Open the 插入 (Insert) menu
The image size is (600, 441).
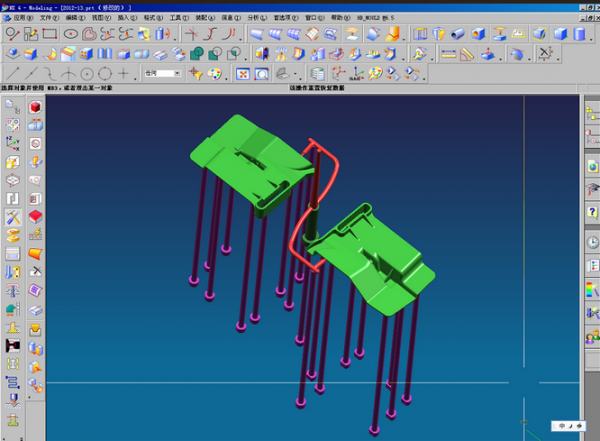pyautogui.click(x=127, y=18)
